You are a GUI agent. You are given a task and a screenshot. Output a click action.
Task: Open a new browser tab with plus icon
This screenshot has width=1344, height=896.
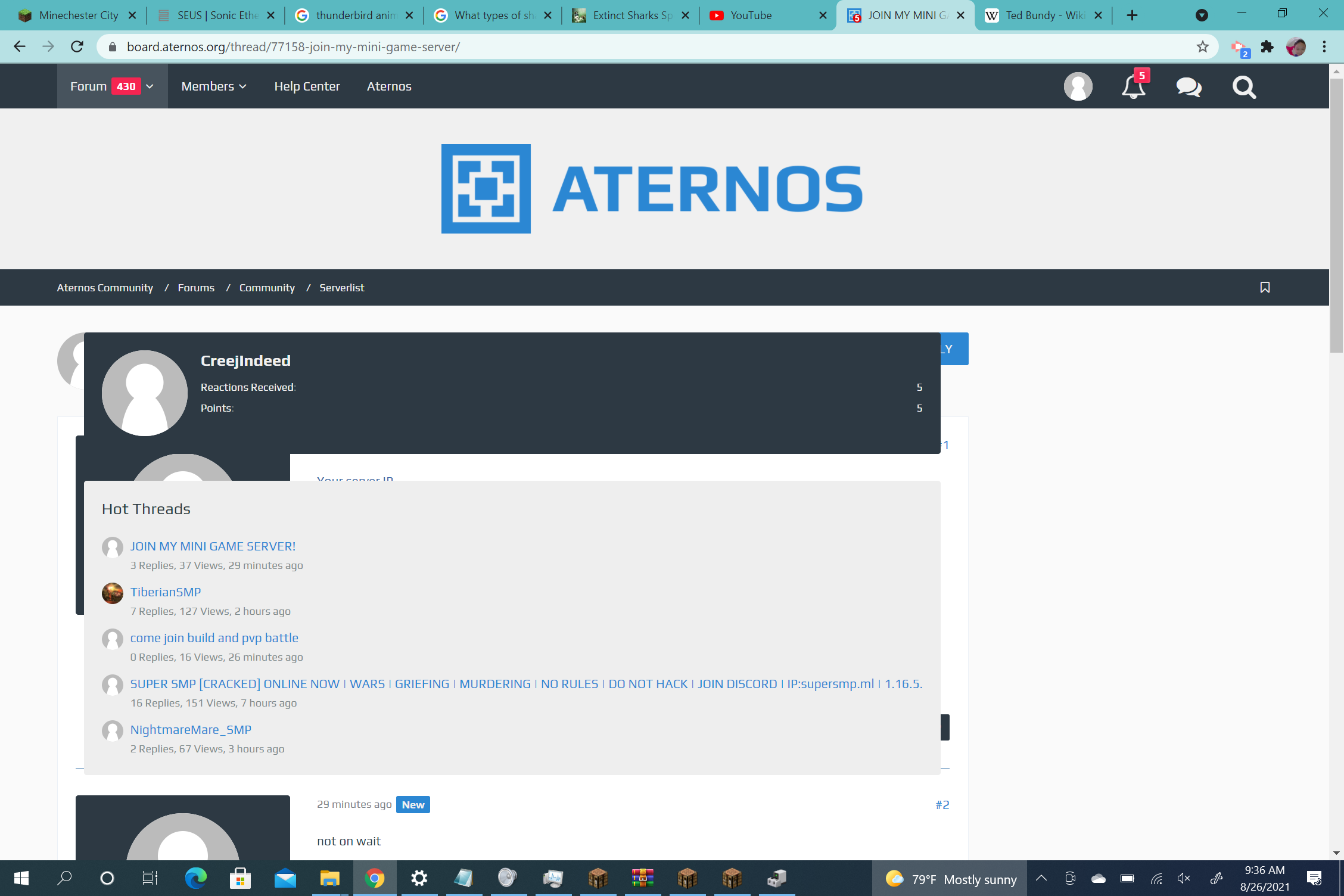pos(1132,15)
